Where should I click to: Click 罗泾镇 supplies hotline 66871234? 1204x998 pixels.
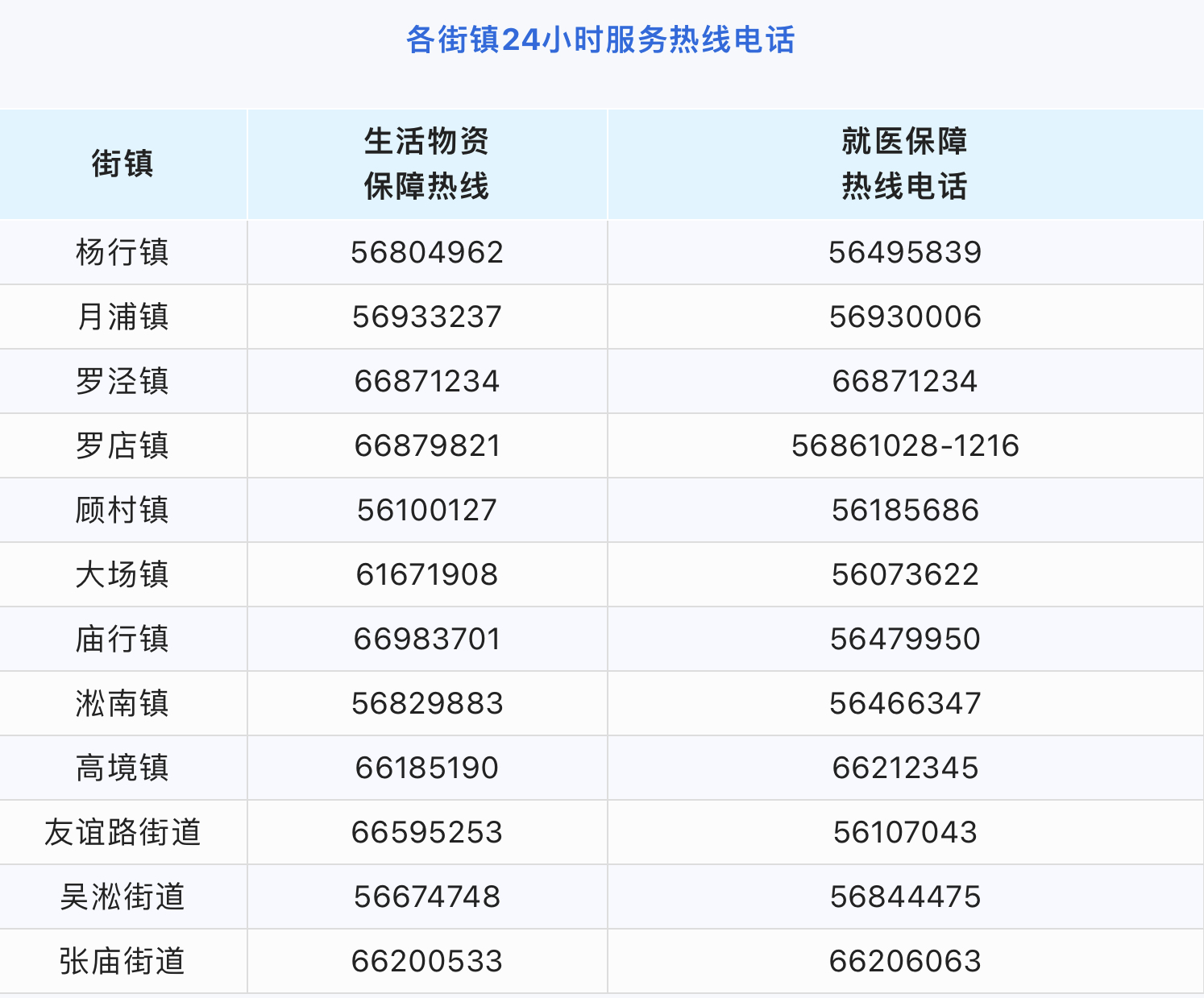tap(427, 381)
